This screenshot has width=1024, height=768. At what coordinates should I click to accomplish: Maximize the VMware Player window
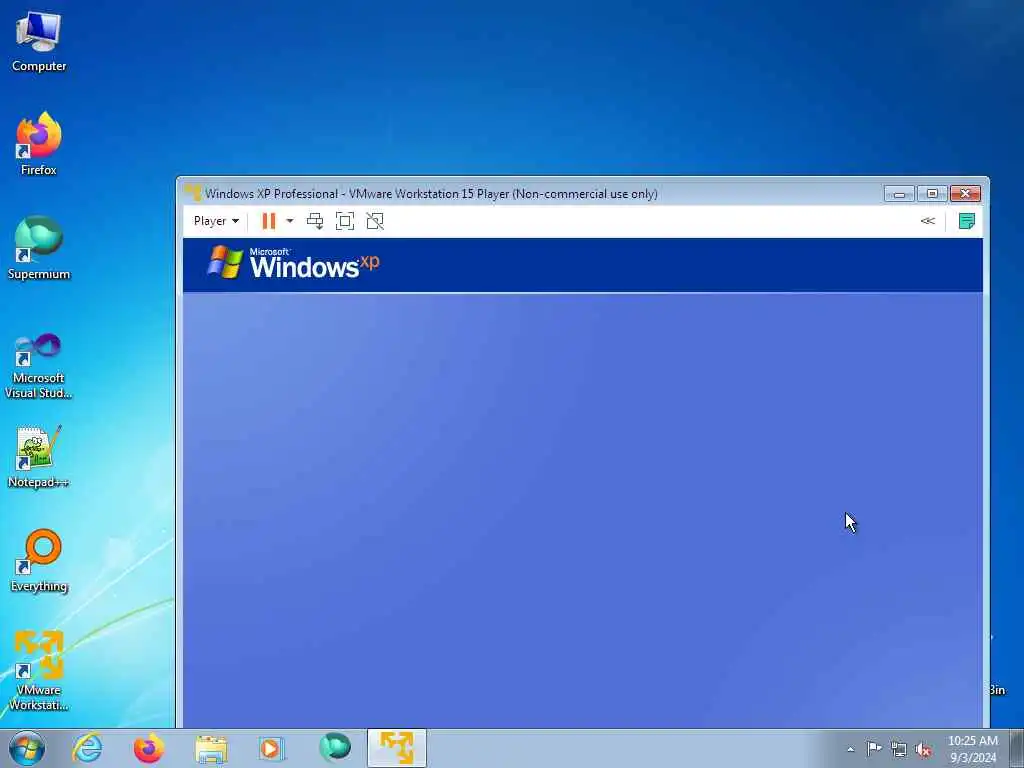[932, 193]
